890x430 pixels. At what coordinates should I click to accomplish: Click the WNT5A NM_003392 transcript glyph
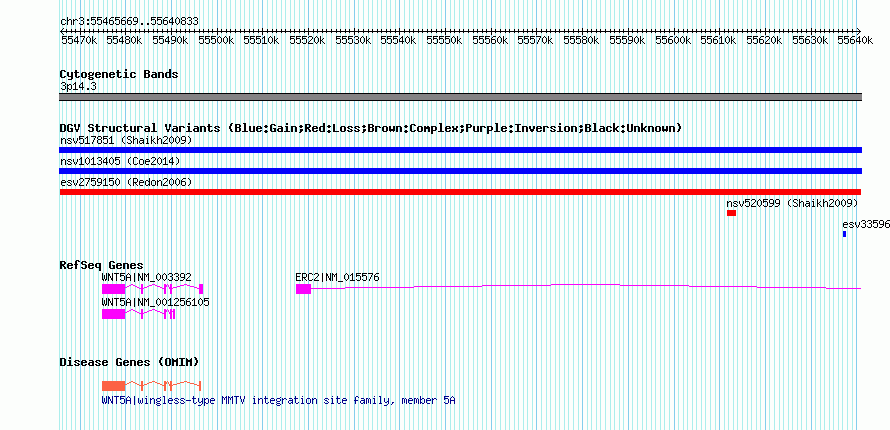(x=152, y=289)
